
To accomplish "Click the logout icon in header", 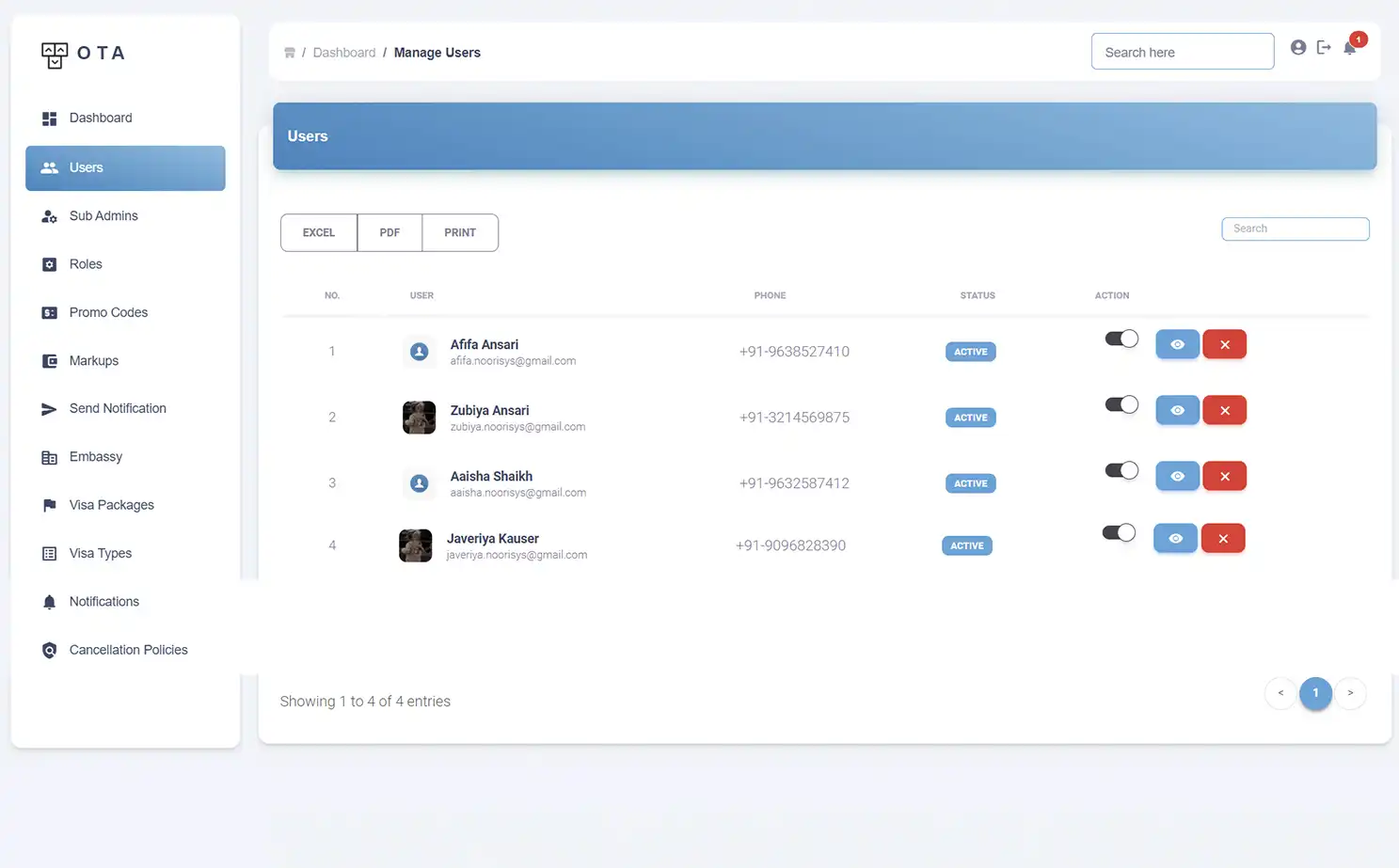I will (1324, 48).
